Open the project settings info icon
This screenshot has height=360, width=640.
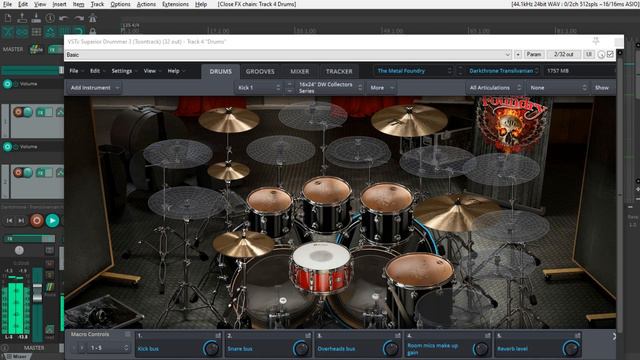click(50, 18)
